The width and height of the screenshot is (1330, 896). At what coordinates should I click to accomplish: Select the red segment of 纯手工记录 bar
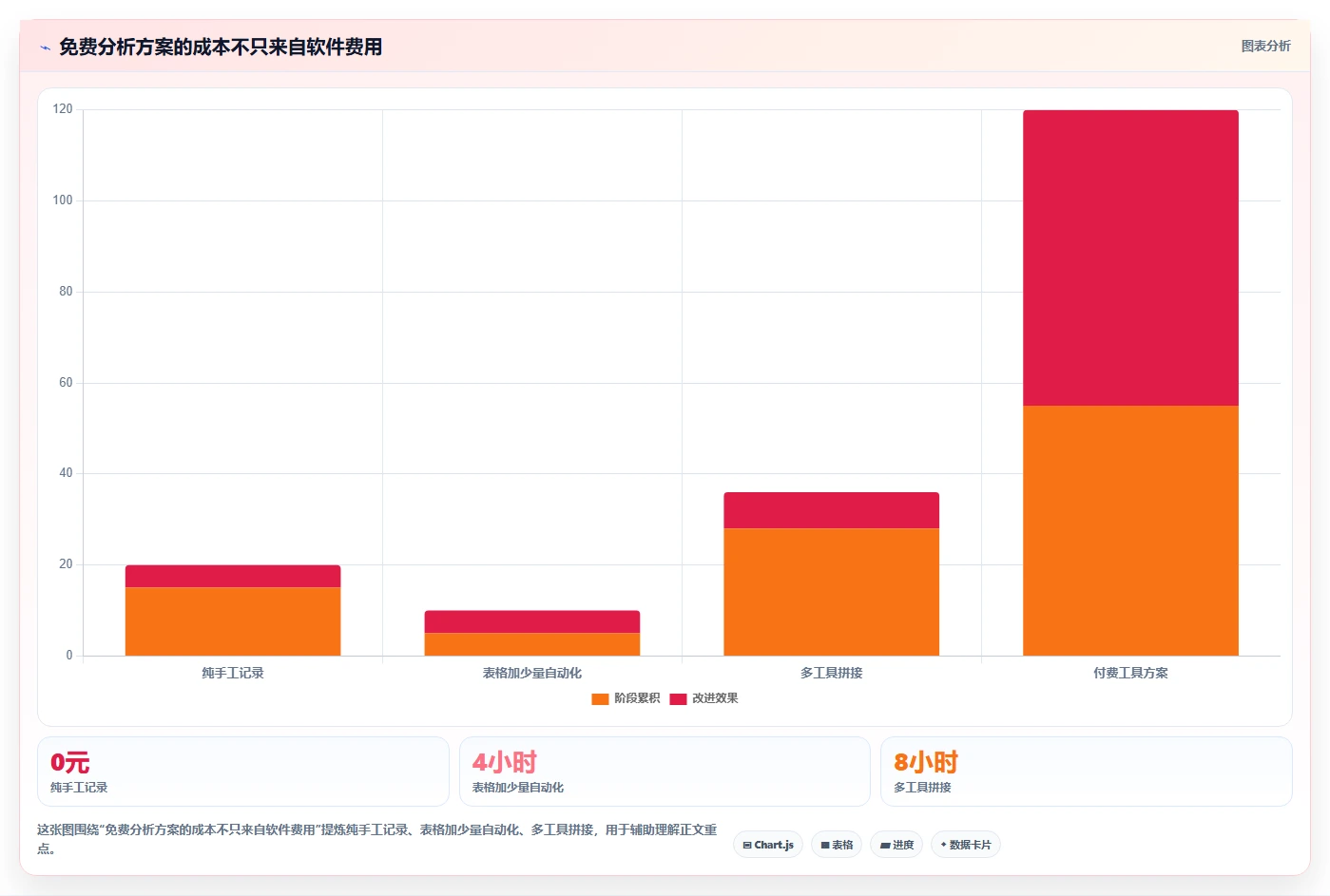tap(233, 576)
